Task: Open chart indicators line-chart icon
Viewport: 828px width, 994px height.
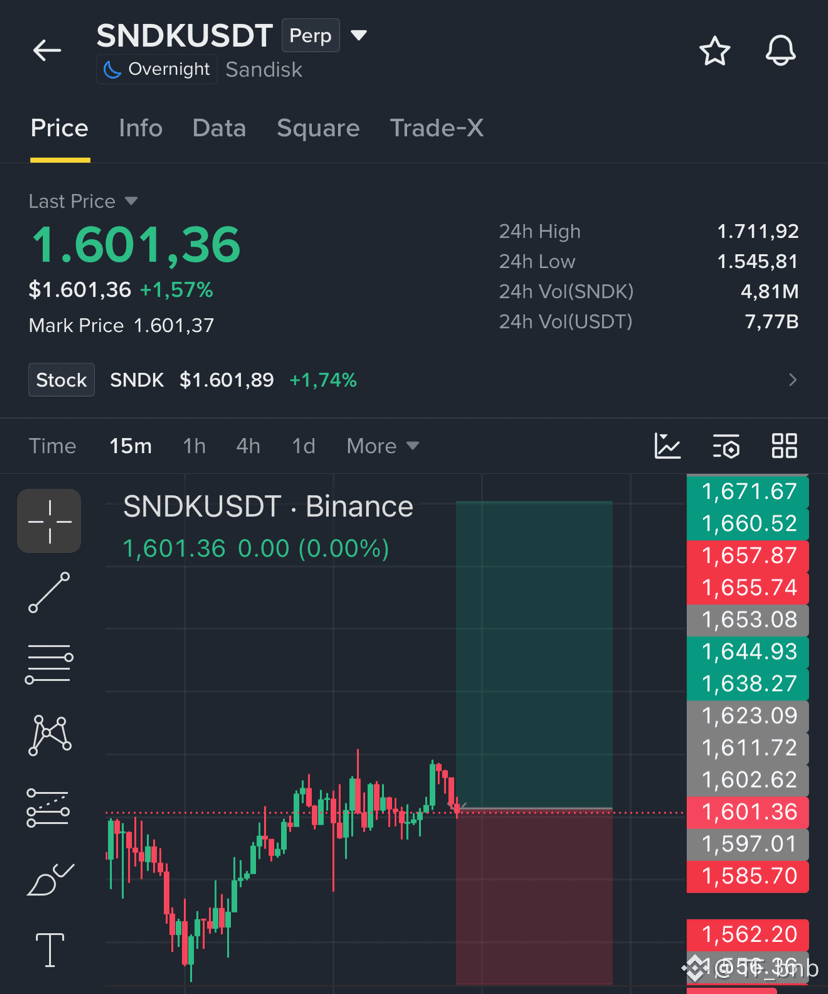Action: tap(668, 446)
